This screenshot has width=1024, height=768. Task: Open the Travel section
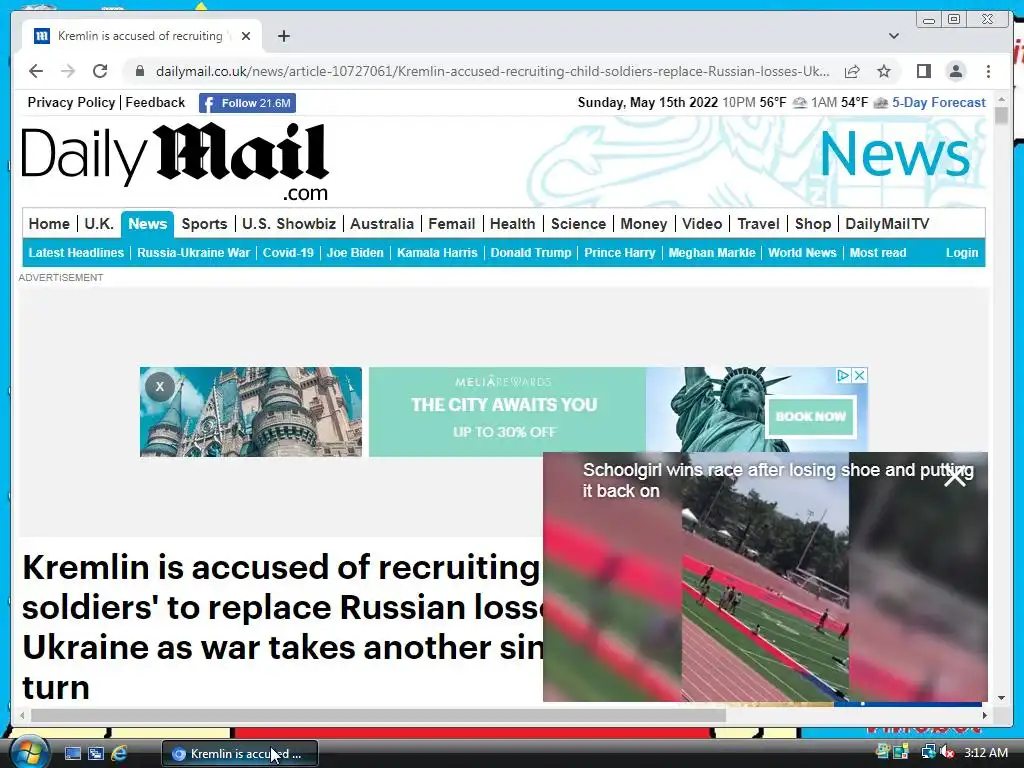(x=758, y=224)
